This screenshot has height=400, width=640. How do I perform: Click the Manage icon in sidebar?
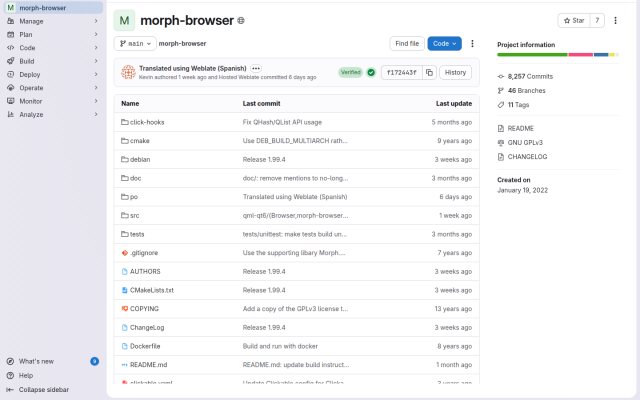pyautogui.click(x=11, y=21)
